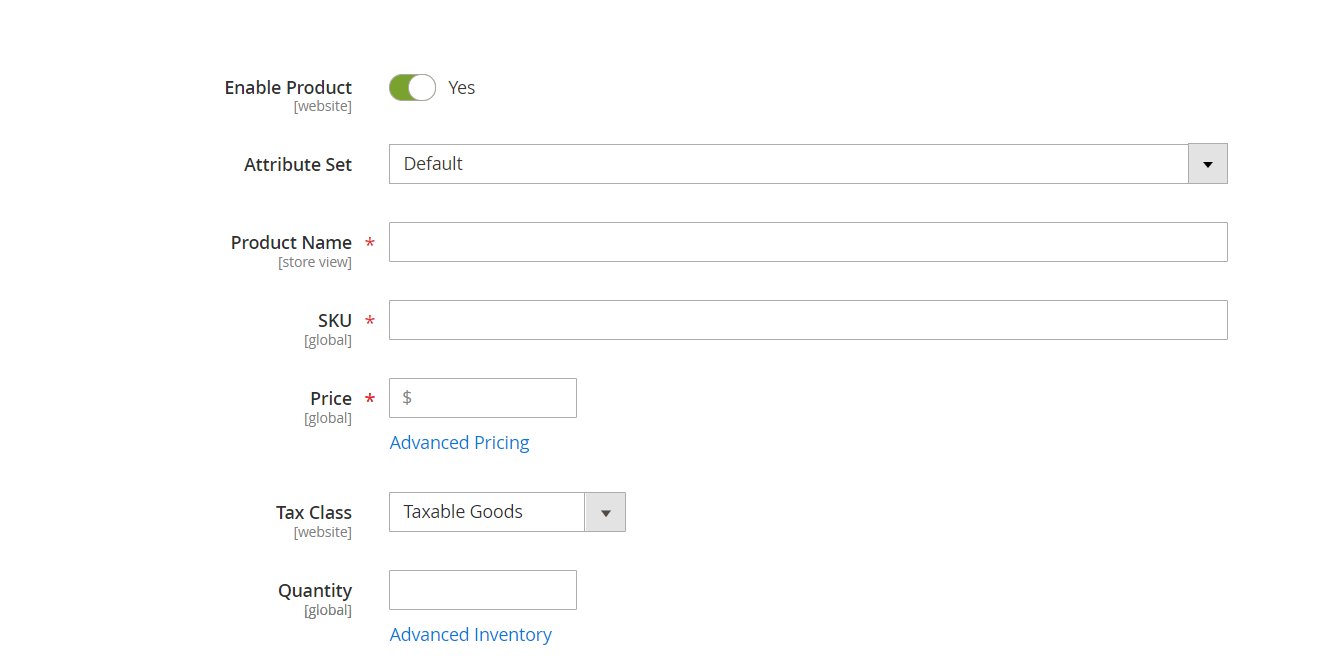Open the Advanced Pricing link

459,443
